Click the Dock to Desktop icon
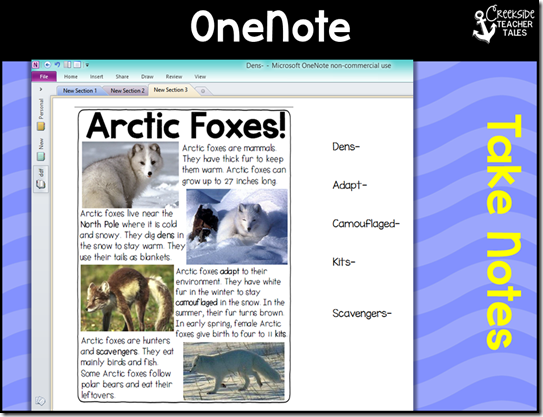 click(x=68, y=65)
